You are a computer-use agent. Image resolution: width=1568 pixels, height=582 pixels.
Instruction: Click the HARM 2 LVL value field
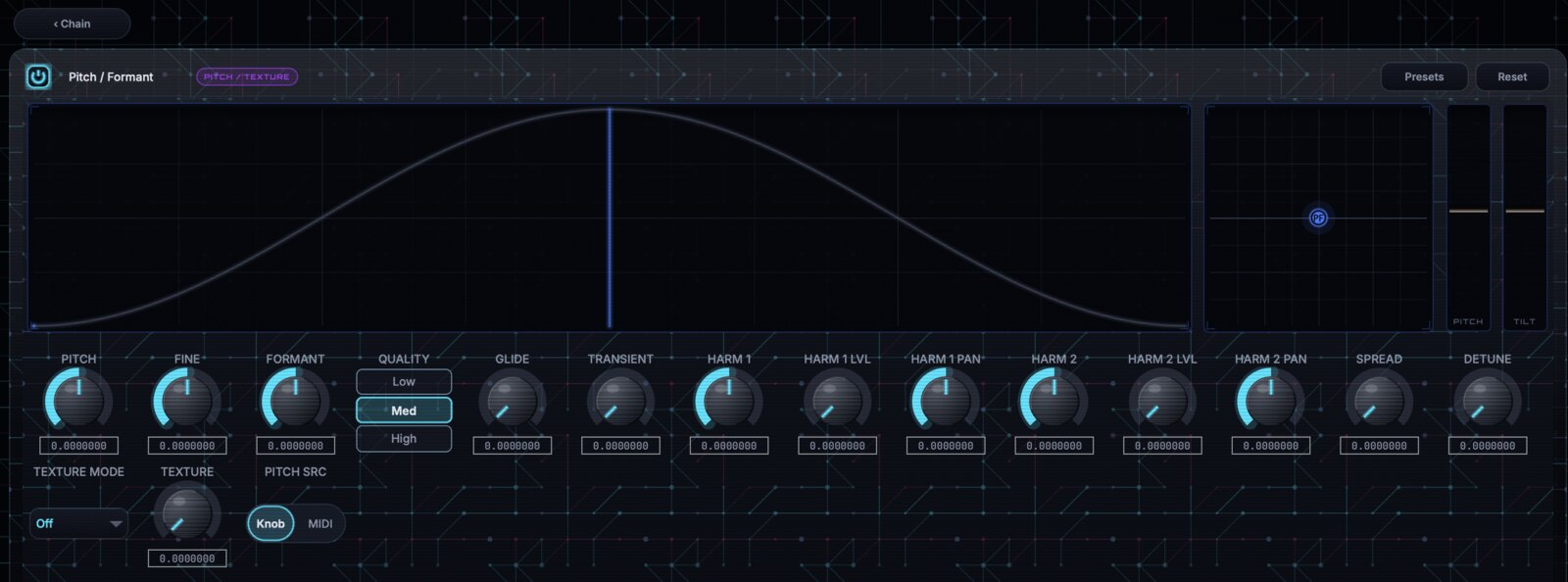(1162, 446)
